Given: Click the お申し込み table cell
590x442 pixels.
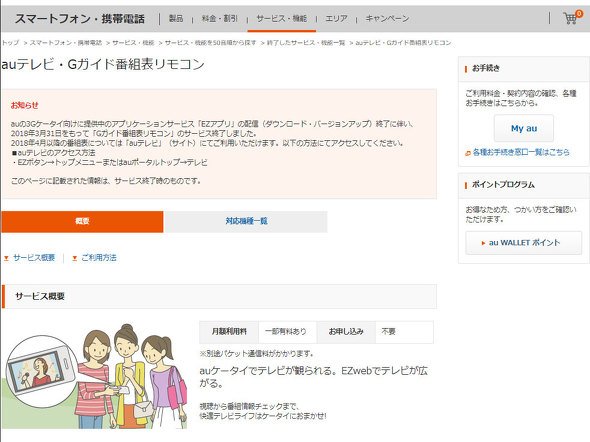Looking at the screenshot, I should pos(346,332).
